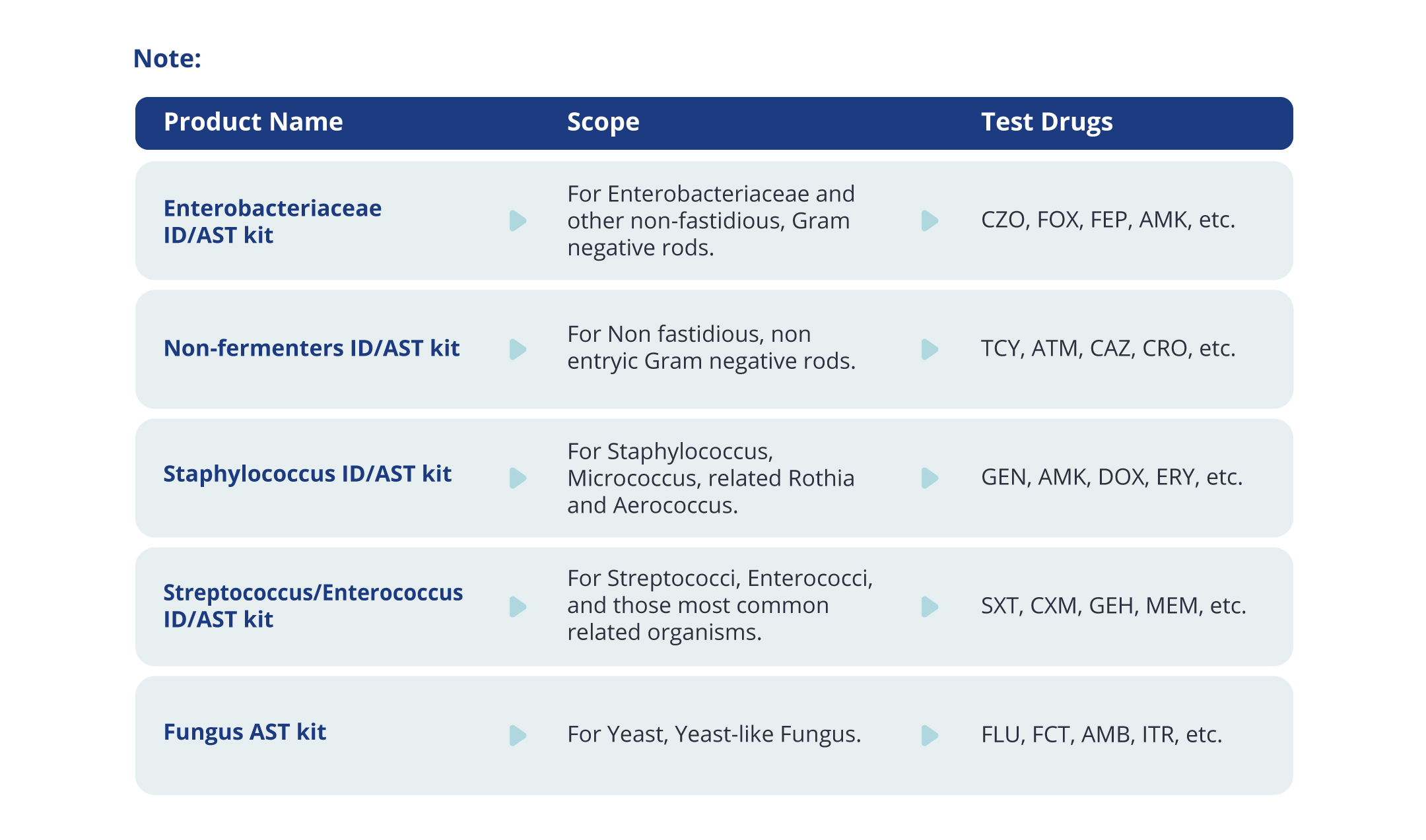The image size is (1426, 840).
Task: Select the Product Name column header
Action: click(x=253, y=122)
